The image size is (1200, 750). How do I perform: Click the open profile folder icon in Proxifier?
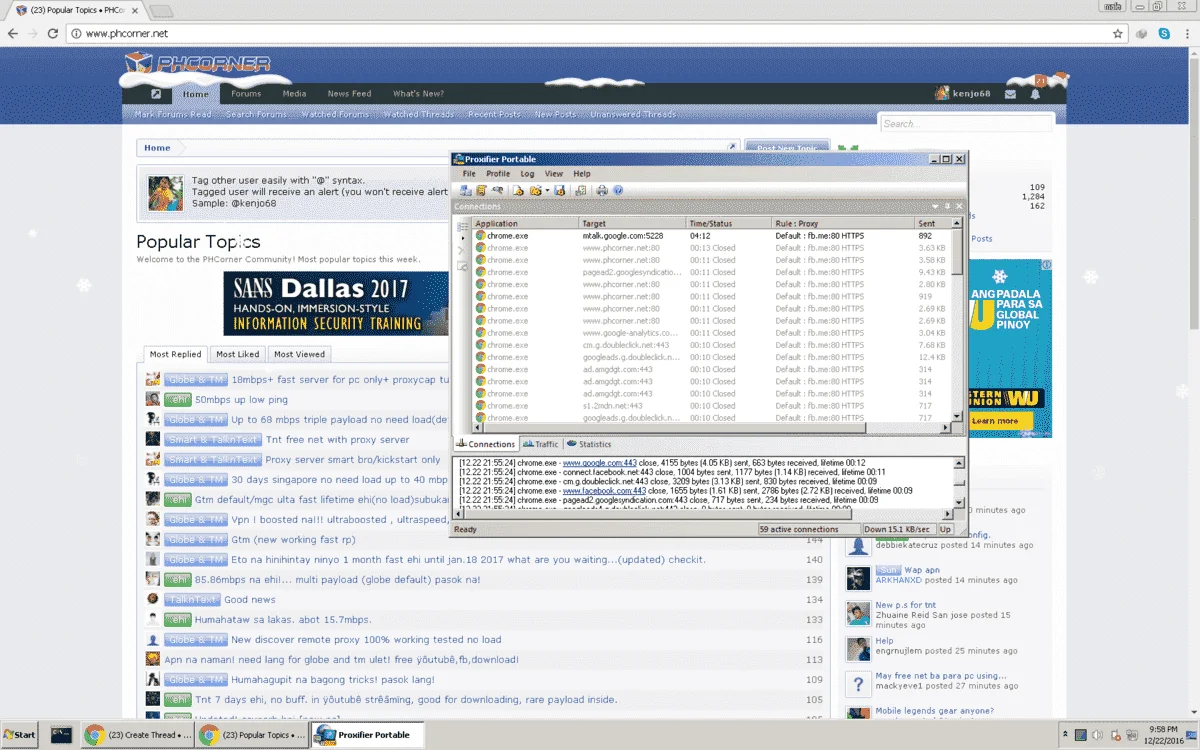pos(536,190)
